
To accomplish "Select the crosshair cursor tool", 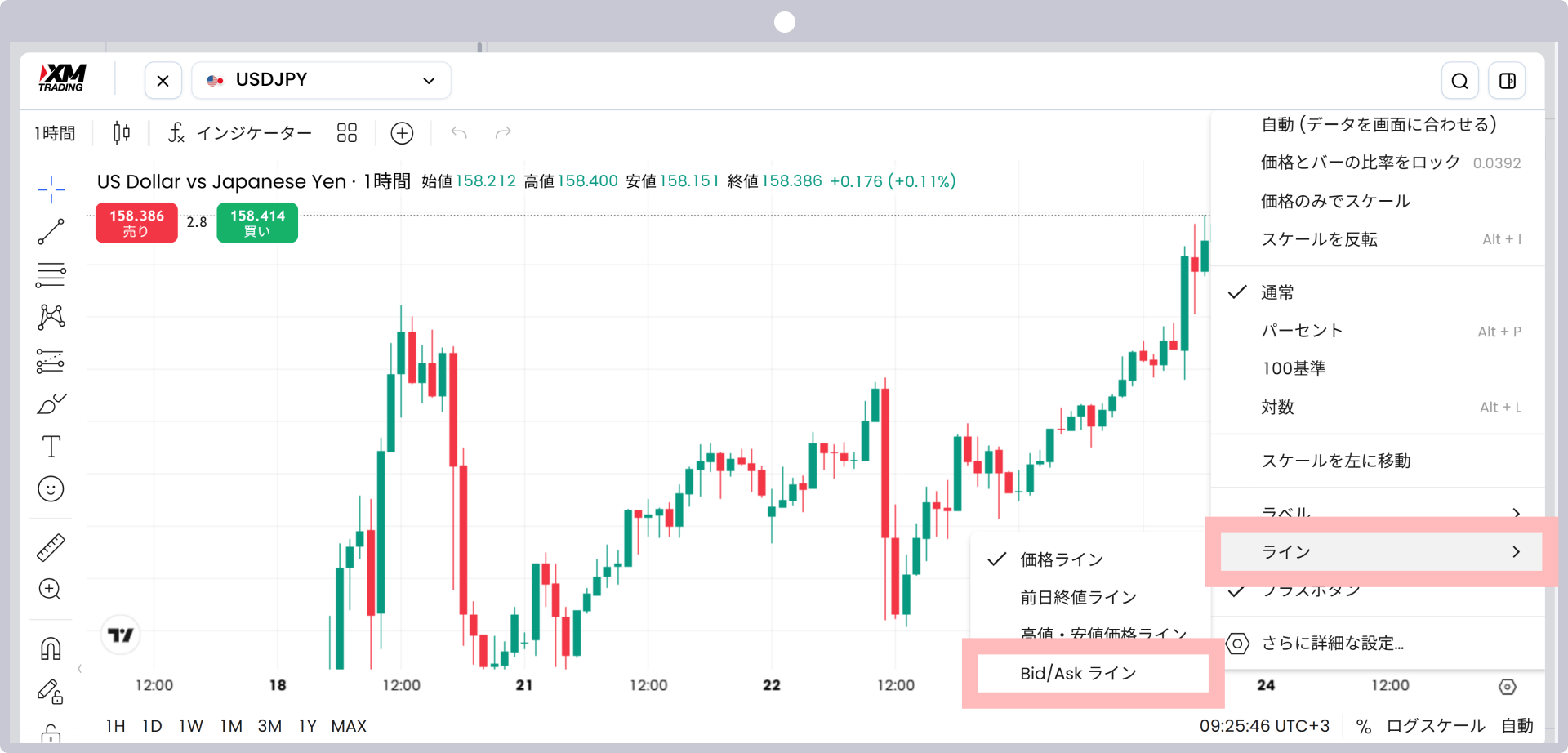I will tap(51, 189).
